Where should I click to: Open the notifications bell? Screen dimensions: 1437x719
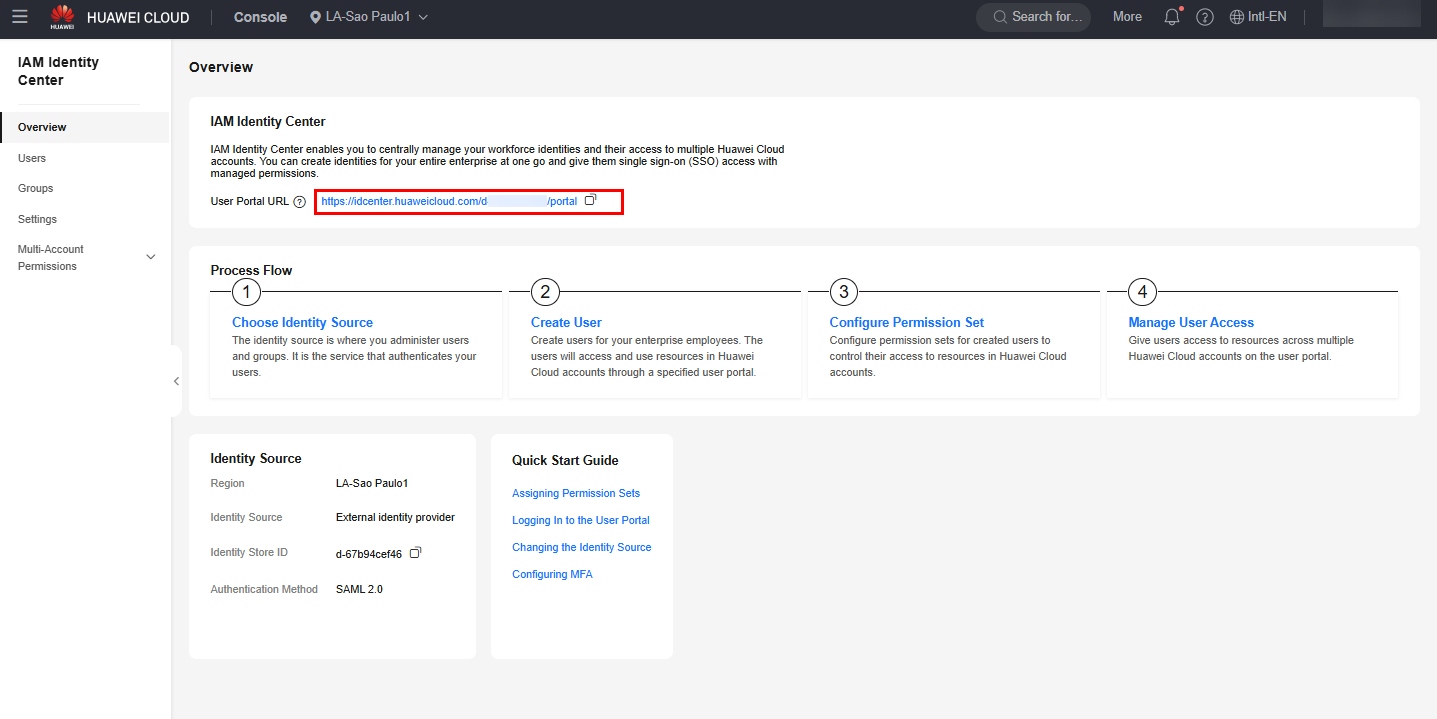1172,17
